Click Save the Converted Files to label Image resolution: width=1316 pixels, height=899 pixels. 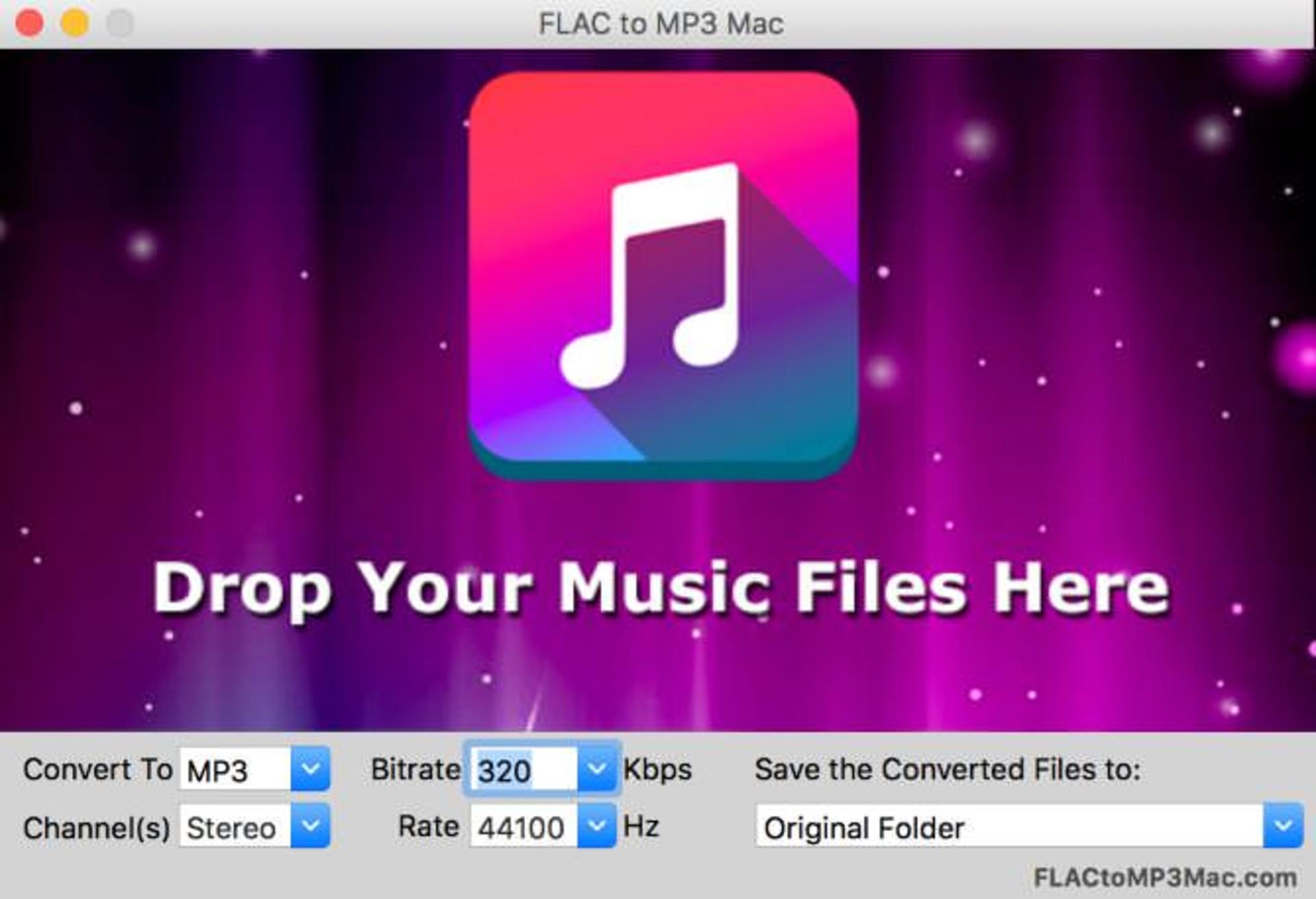point(948,769)
